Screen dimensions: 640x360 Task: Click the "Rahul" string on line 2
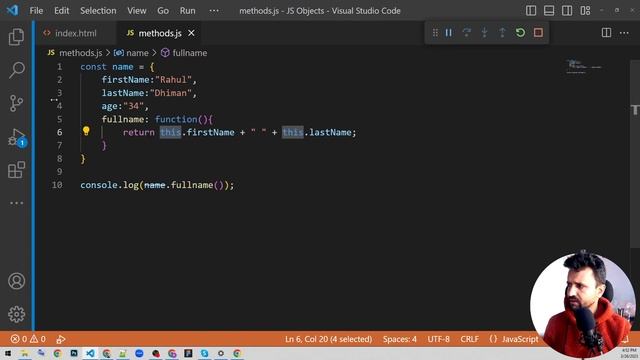tap(173, 80)
